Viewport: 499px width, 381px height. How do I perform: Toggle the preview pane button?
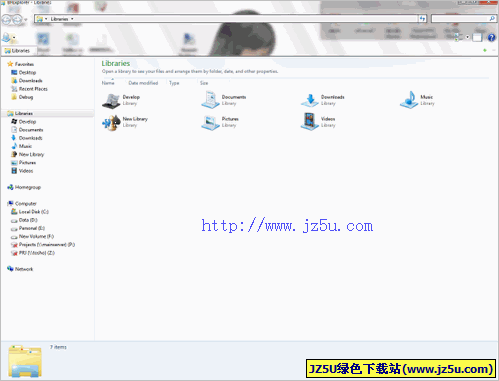[477, 38]
